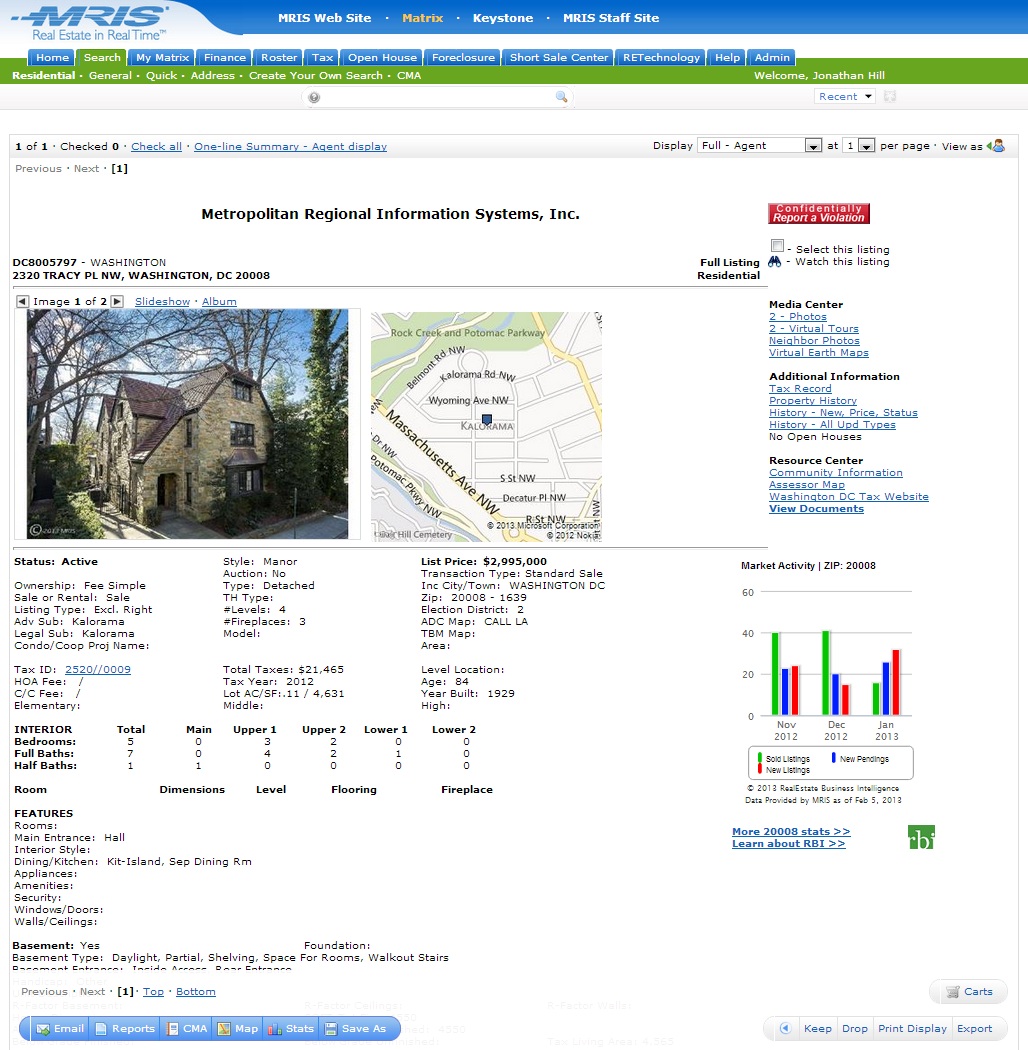Click the CMA button in bottom toolbar
The height and width of the screenshot is (1050, 1028).
188,1029
